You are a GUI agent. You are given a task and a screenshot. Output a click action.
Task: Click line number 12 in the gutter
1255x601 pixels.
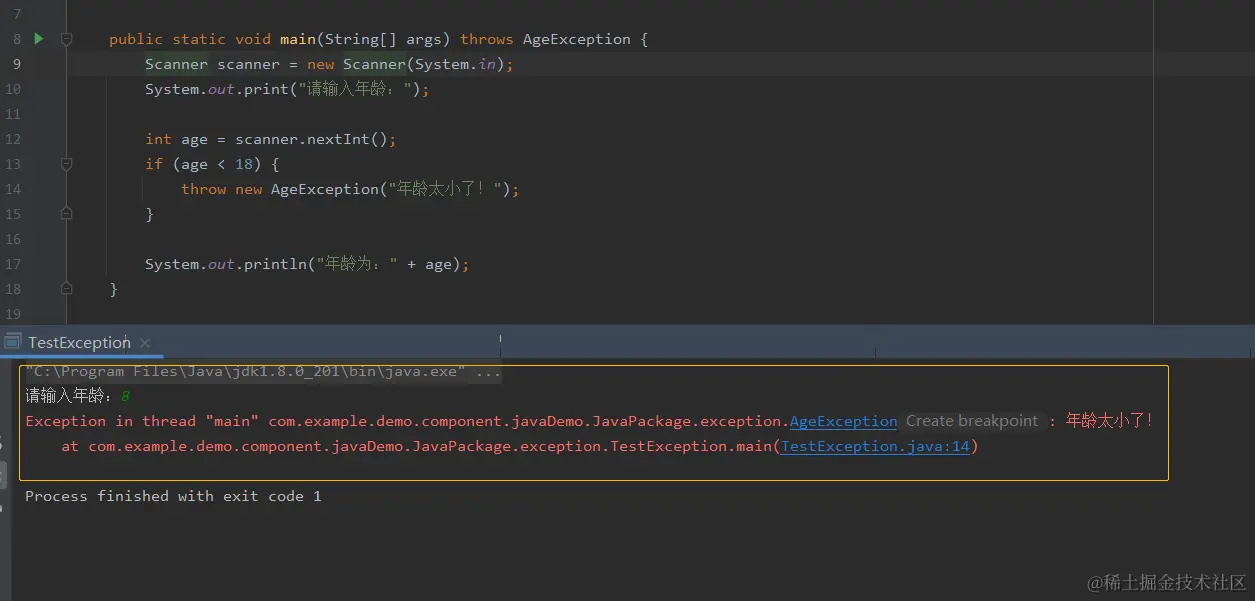pos(12,139)
